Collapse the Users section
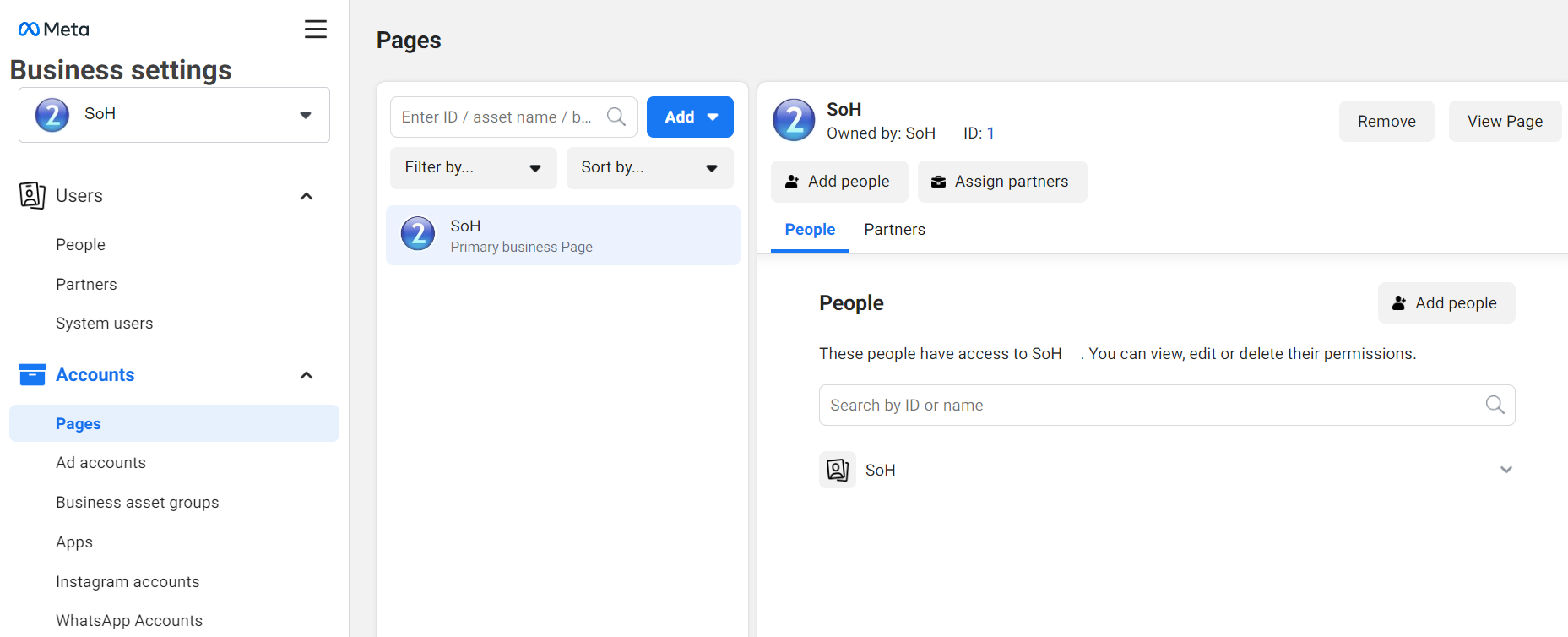 (x=307, y=196)
